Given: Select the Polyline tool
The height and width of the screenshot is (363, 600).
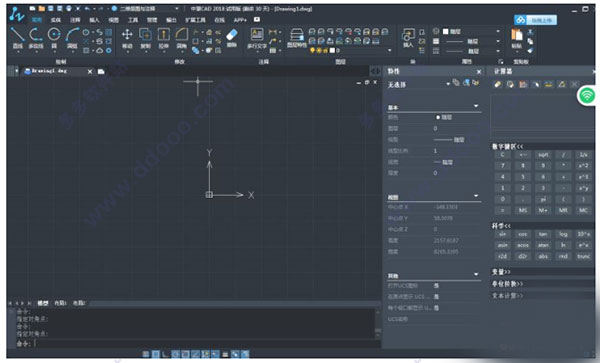Looking at the screenshot, I should click(36, 37).
